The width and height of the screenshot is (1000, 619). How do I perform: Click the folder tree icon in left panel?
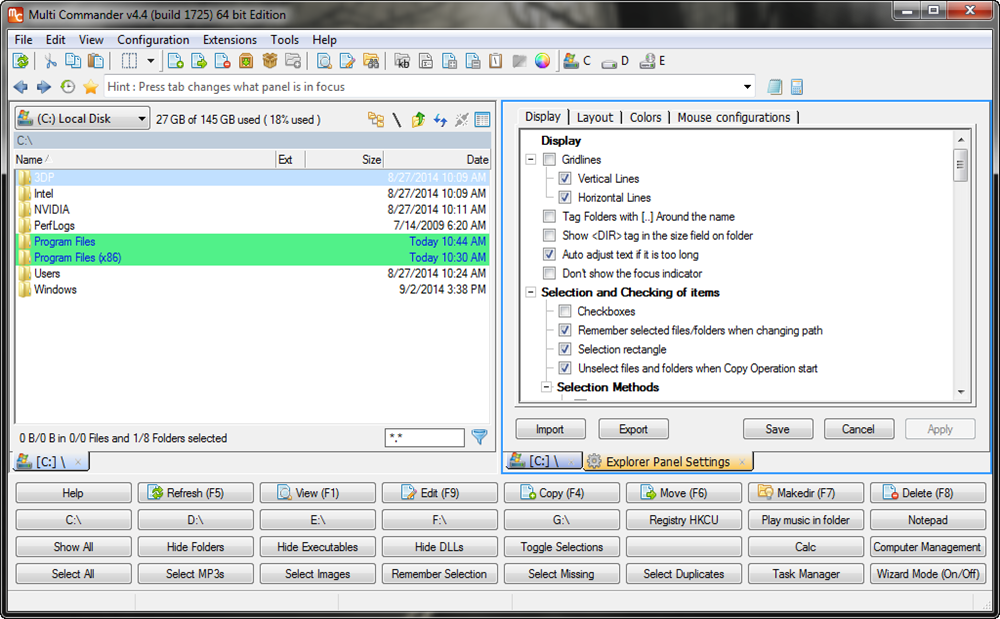tap(376, 119)
